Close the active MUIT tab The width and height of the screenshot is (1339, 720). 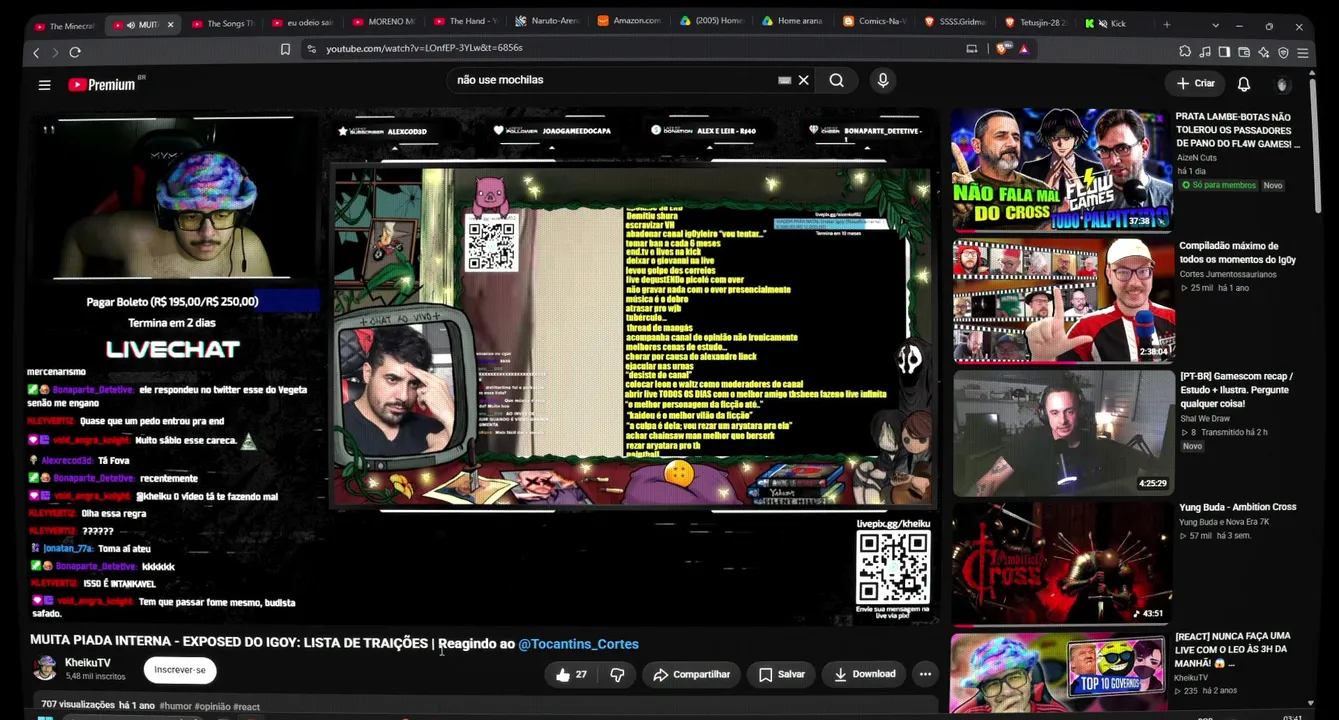tap(170, 24)
